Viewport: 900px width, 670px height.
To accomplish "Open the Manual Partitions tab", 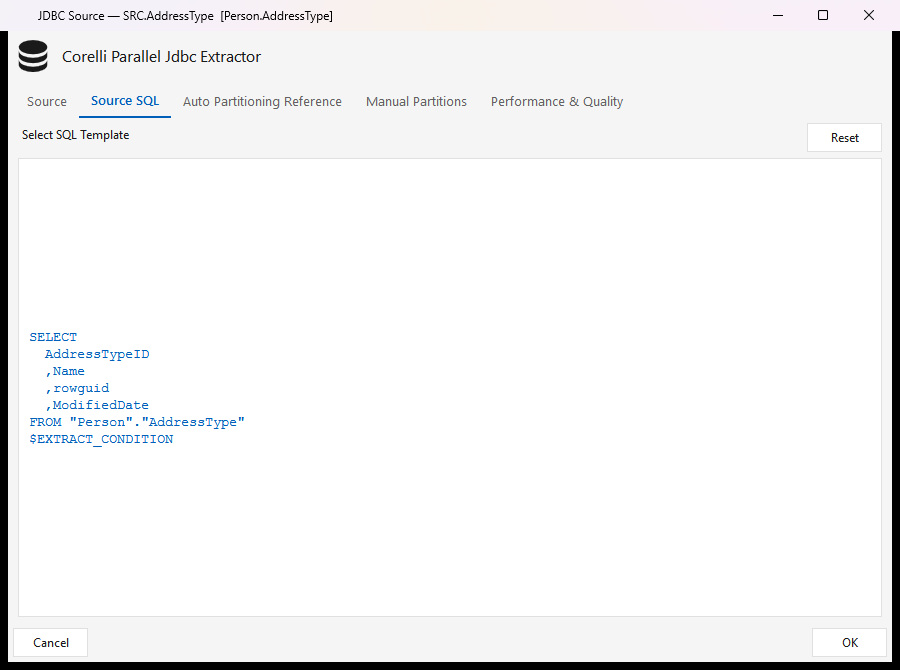I will (x=416, y=102).
